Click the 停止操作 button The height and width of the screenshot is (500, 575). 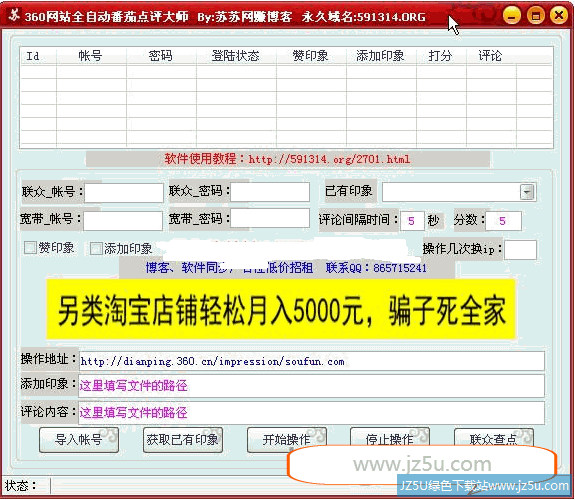pos(390,438)
